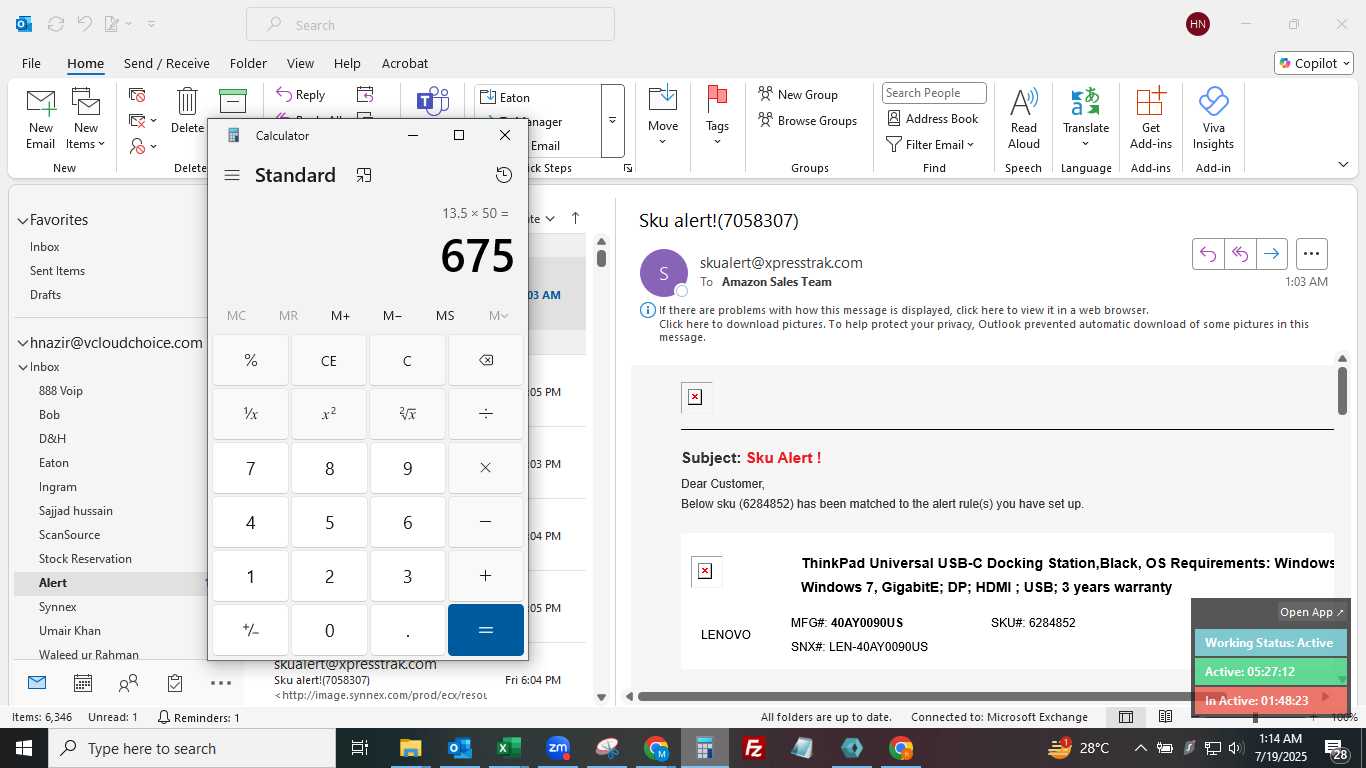Switch to Normal view in status bar
1366x768 pixels.
coord(1125,717)
